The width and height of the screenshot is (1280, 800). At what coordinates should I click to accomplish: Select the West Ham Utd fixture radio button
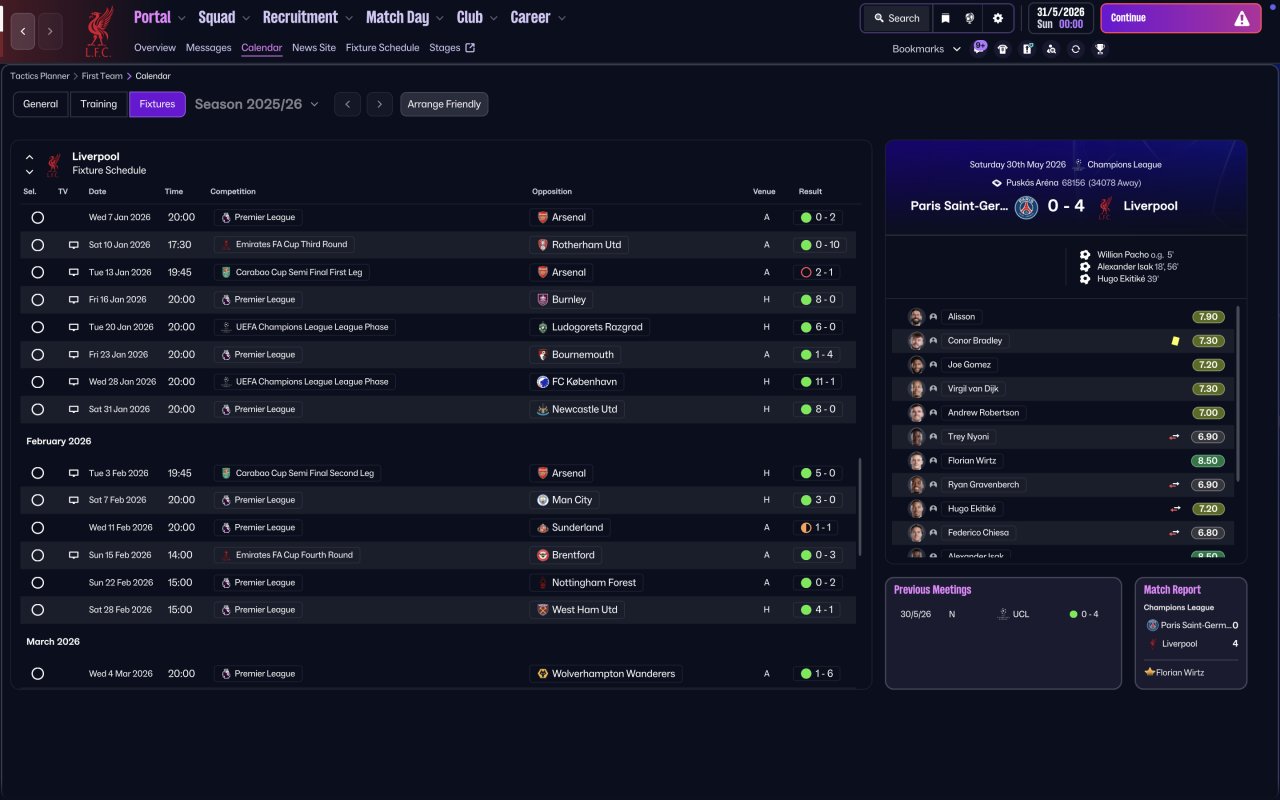[37, 610]
